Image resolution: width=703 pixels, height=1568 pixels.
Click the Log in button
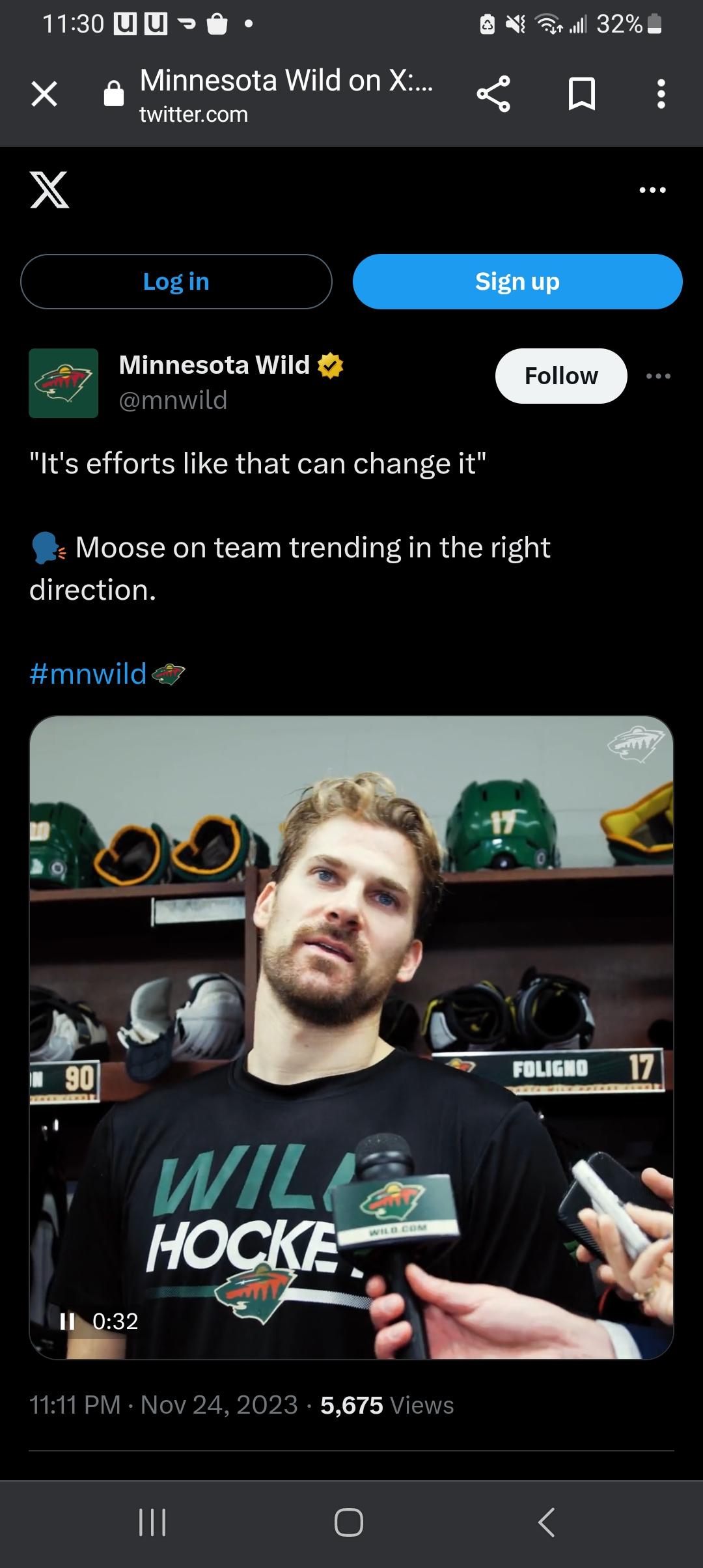176,281
